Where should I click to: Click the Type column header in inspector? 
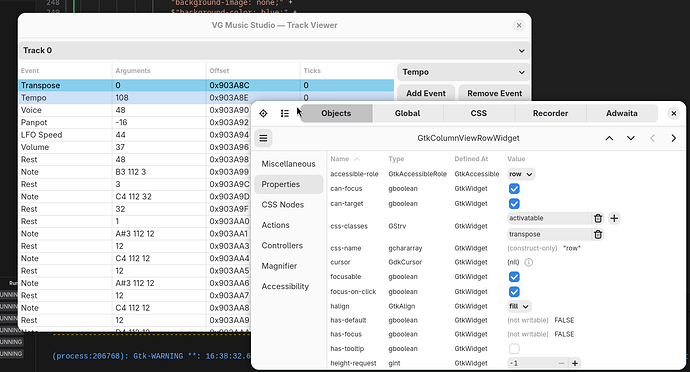click(x=396, y=159)
